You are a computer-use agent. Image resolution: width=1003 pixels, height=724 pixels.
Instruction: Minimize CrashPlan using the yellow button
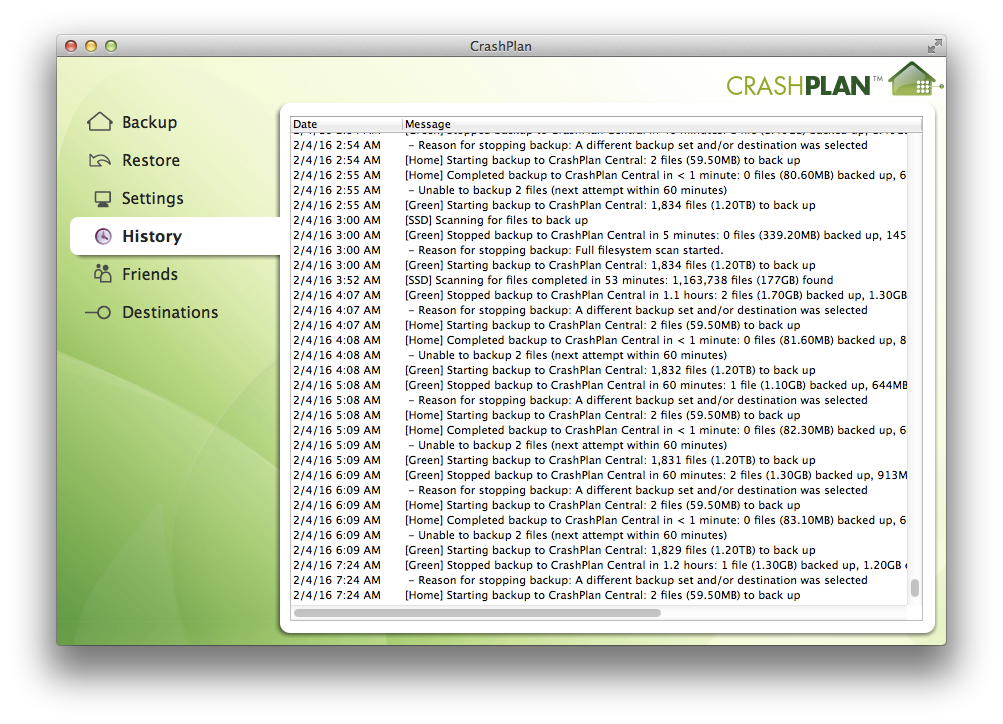91,46
